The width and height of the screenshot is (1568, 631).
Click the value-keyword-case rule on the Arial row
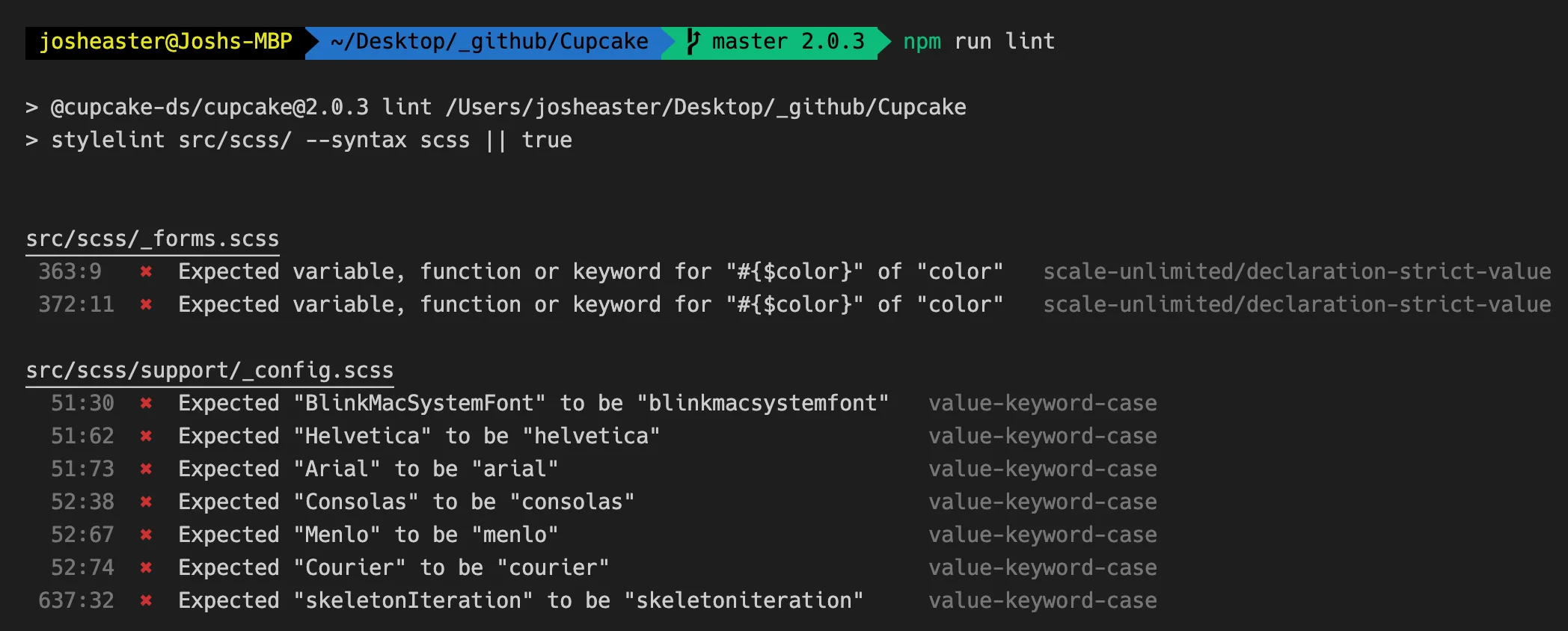(x=1042, y=470)
